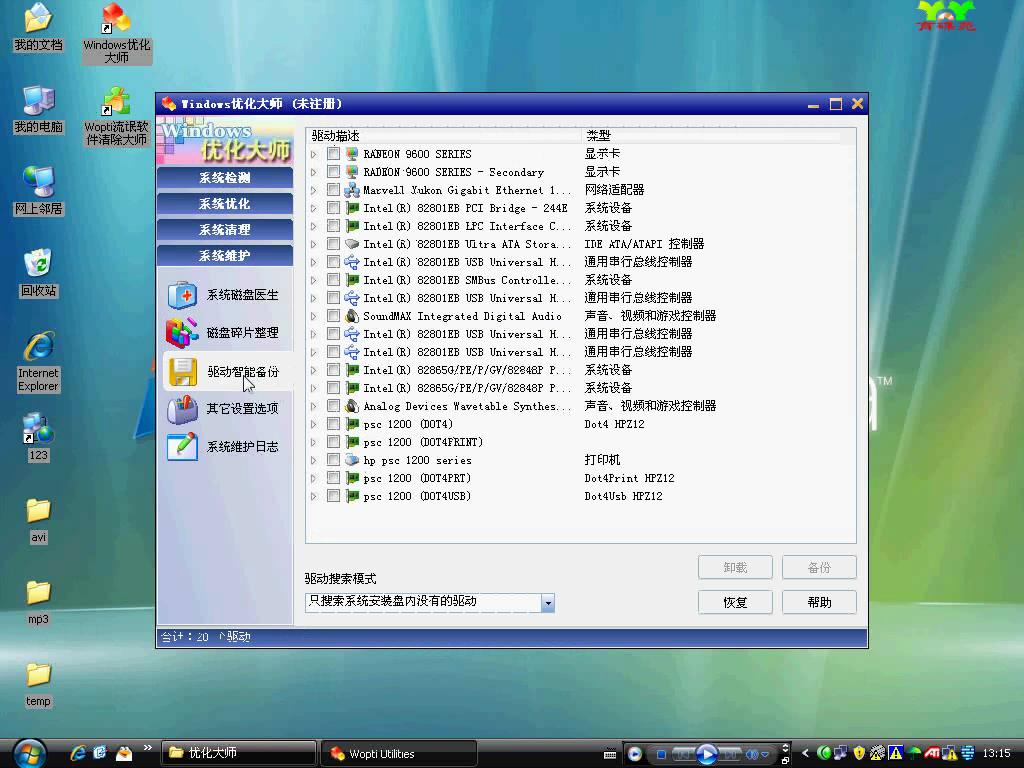
Task: Expand the psc 1200 (DOT4) driver row
Action: pyautogui.click(x=314, y=424)
